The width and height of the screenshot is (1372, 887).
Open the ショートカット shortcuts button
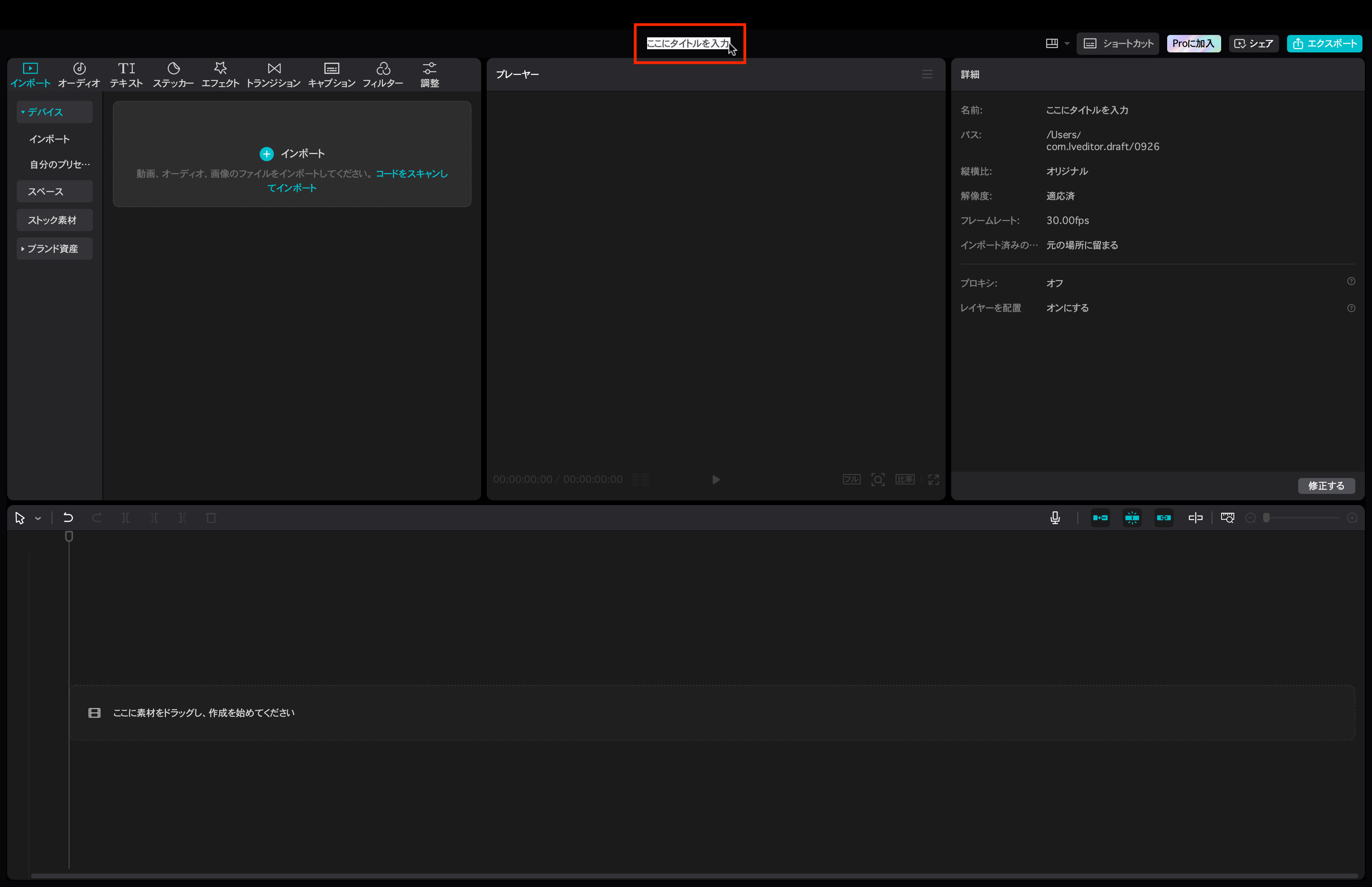pos(1118,43)
